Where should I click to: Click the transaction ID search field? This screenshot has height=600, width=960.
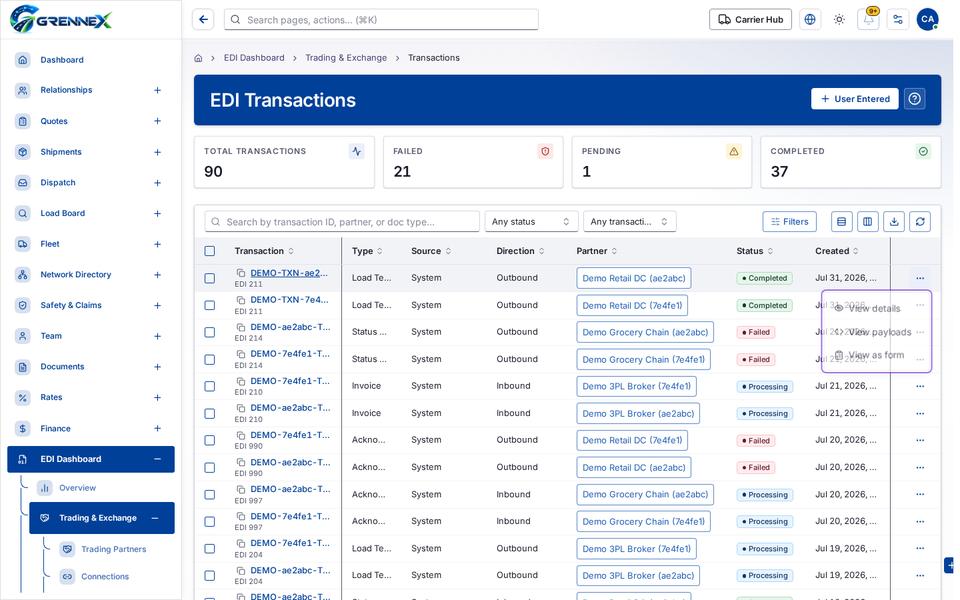tap(342, 222)
